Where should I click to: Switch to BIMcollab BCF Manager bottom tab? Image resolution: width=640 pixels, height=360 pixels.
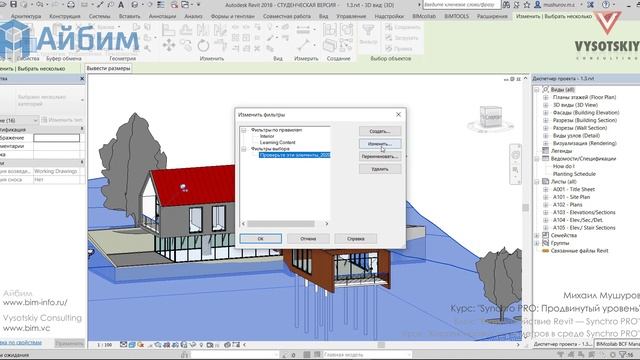click(x=617, y=344)
